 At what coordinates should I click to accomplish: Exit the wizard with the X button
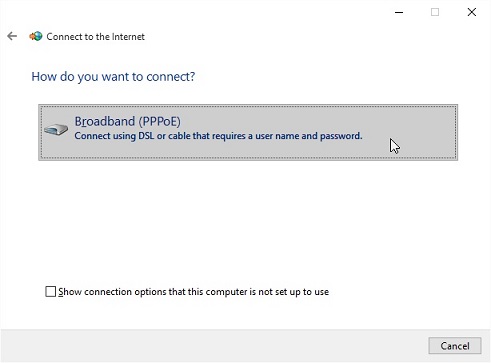tap(472, 12)
